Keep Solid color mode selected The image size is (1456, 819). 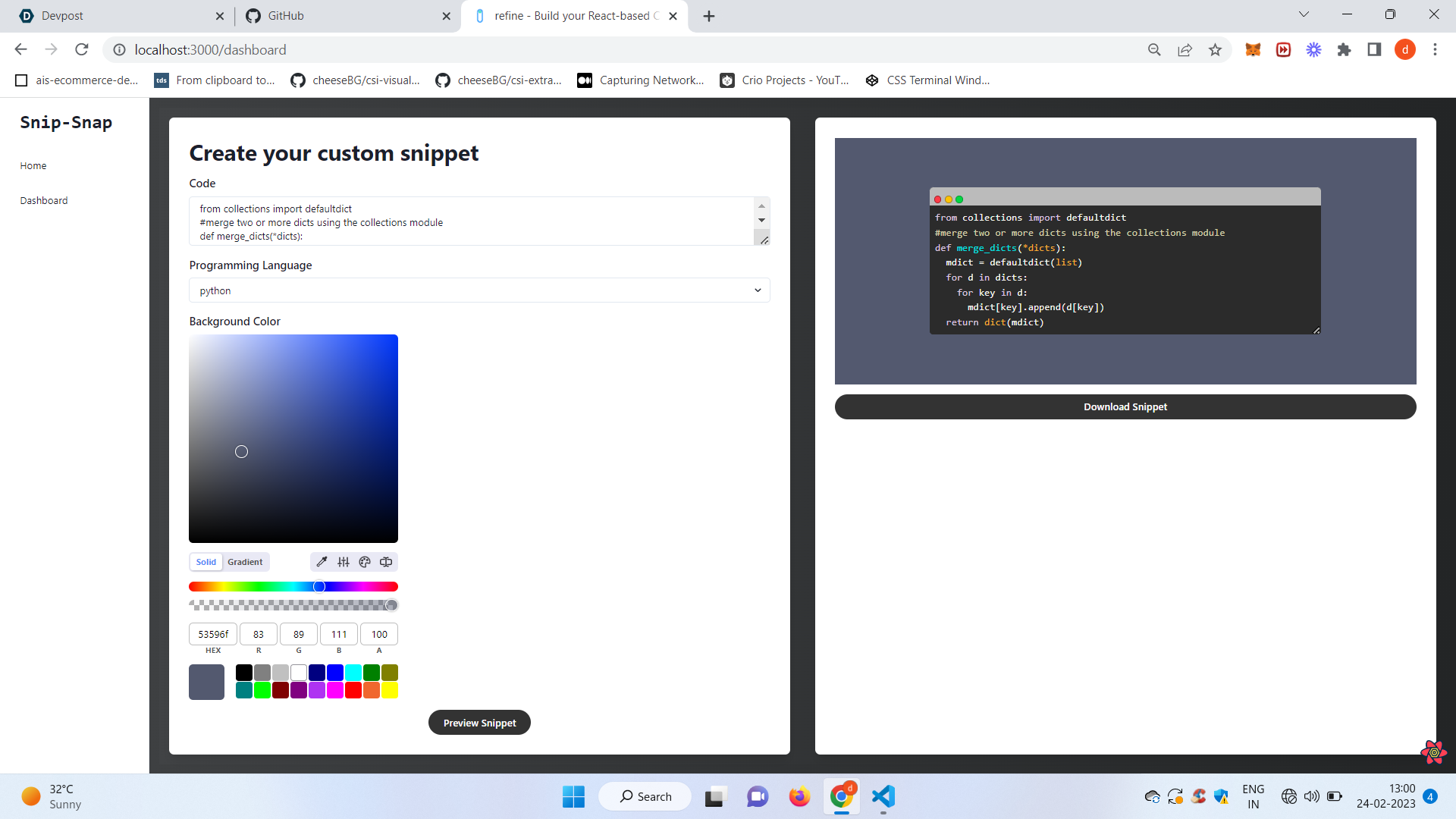pos(206,562)
